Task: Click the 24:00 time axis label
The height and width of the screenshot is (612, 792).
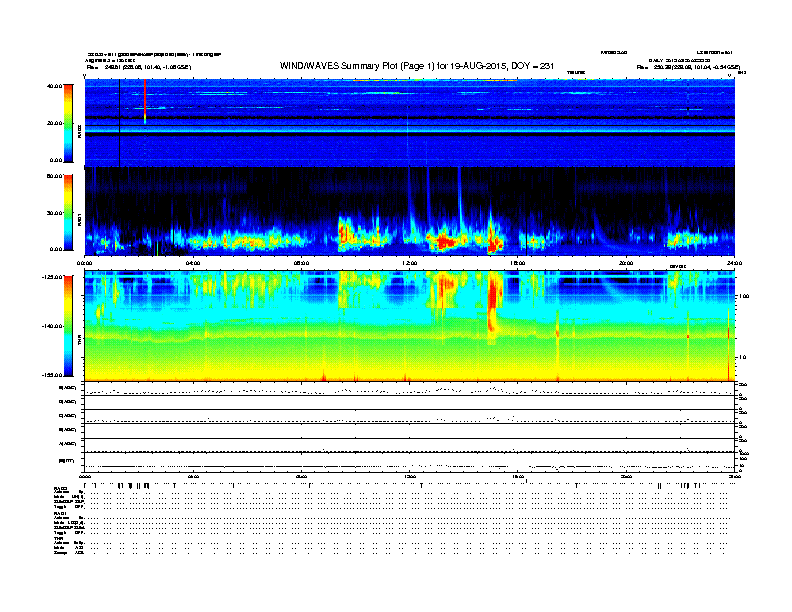Action: tap(733, 263)
